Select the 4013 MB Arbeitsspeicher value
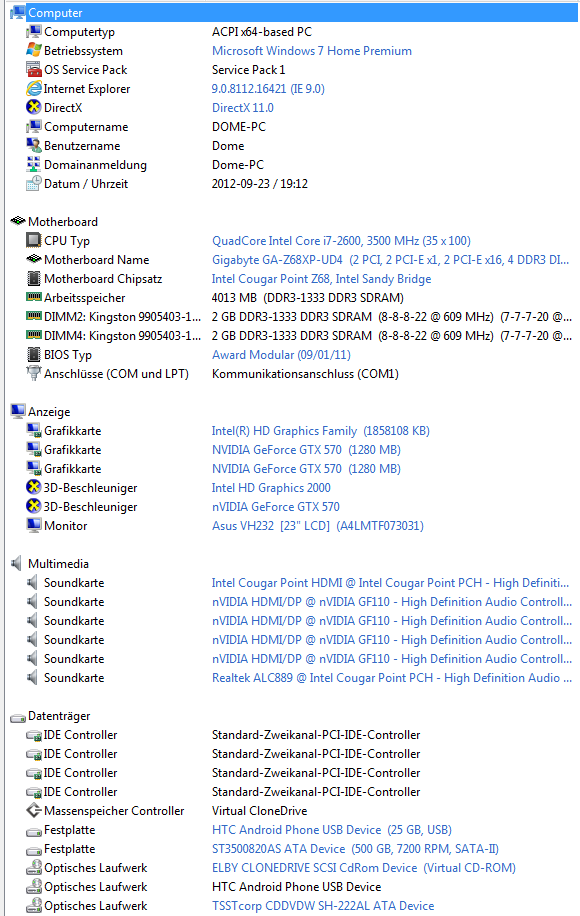The height and width of the screenshot is (916, 580). coord(308,297)
